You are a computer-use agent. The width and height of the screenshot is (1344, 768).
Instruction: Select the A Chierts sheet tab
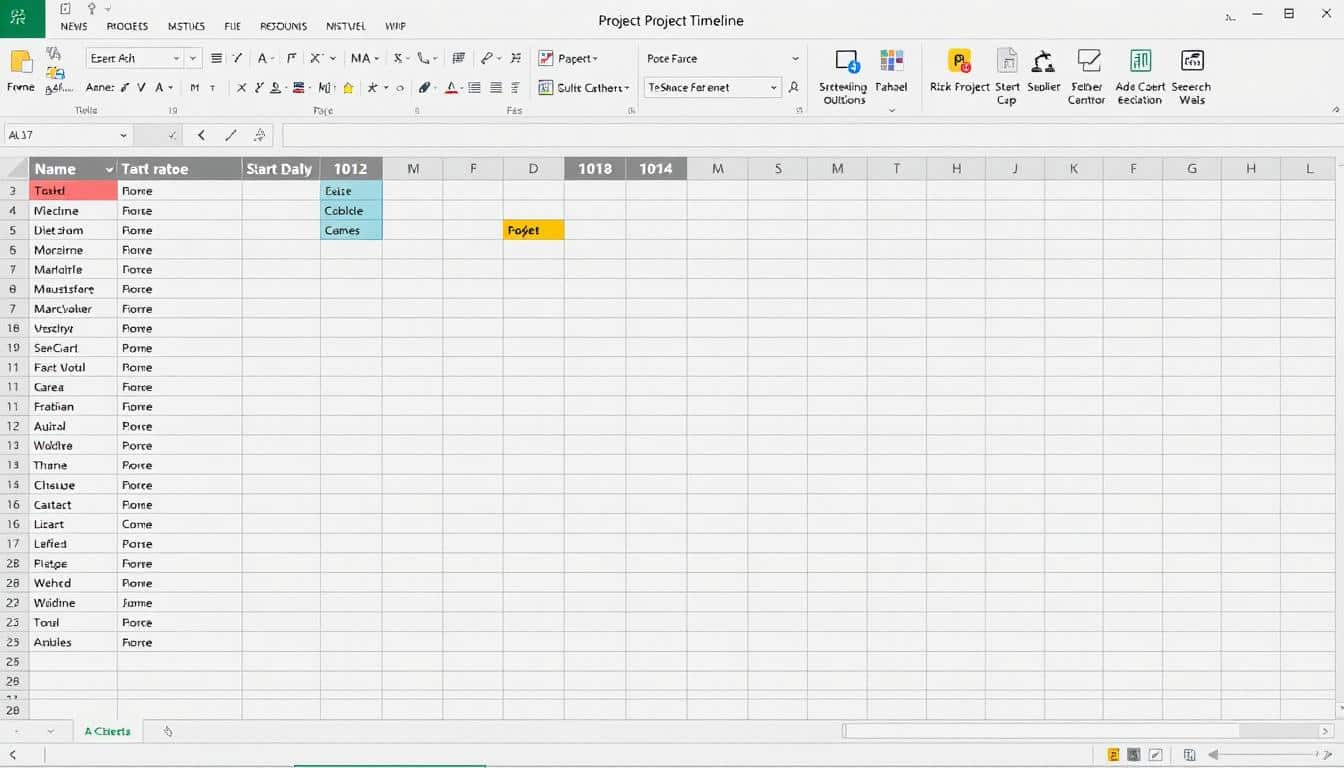[108, 731]
